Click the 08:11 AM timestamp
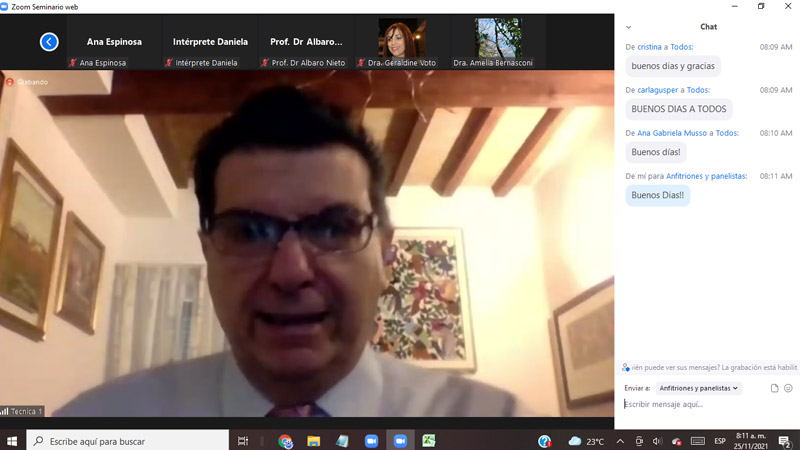 (776, 176)
